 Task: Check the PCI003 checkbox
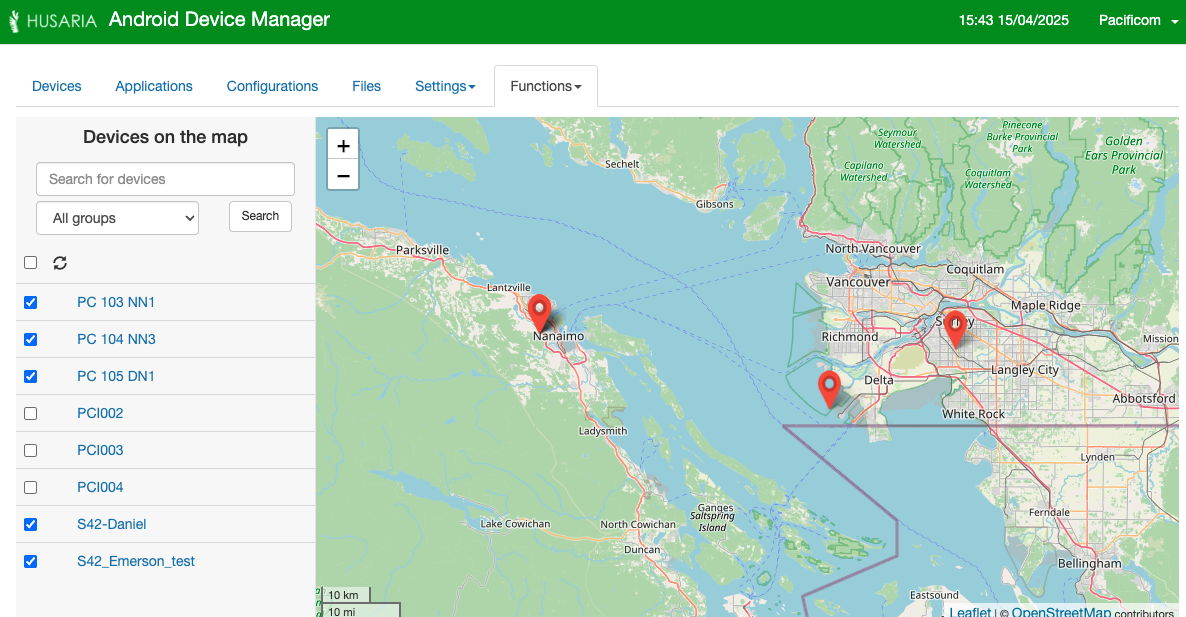click(x=30, y=451)
